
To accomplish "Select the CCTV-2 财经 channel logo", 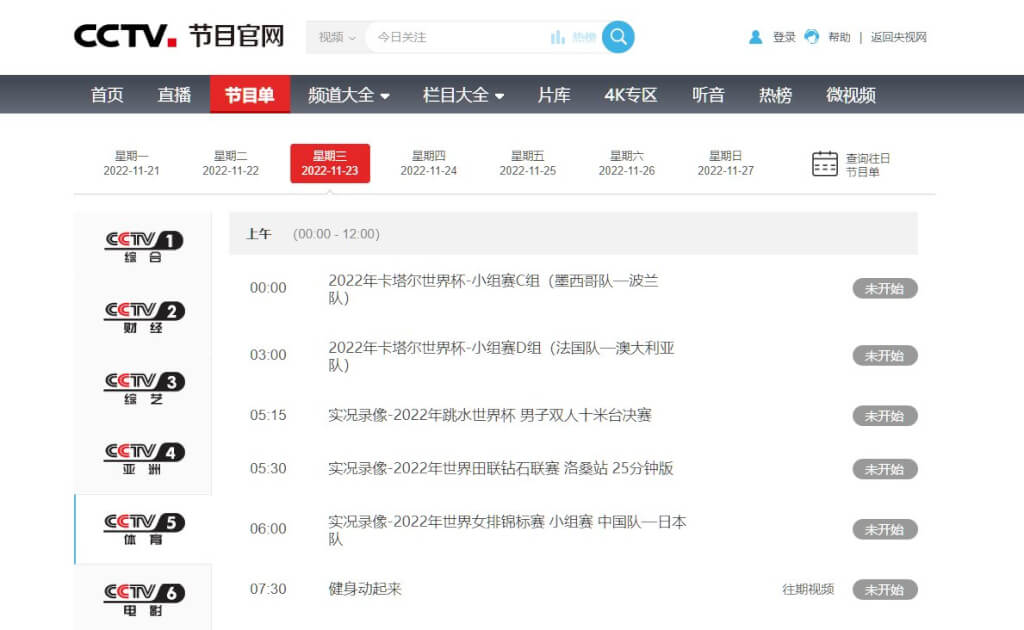I will 144,317.
